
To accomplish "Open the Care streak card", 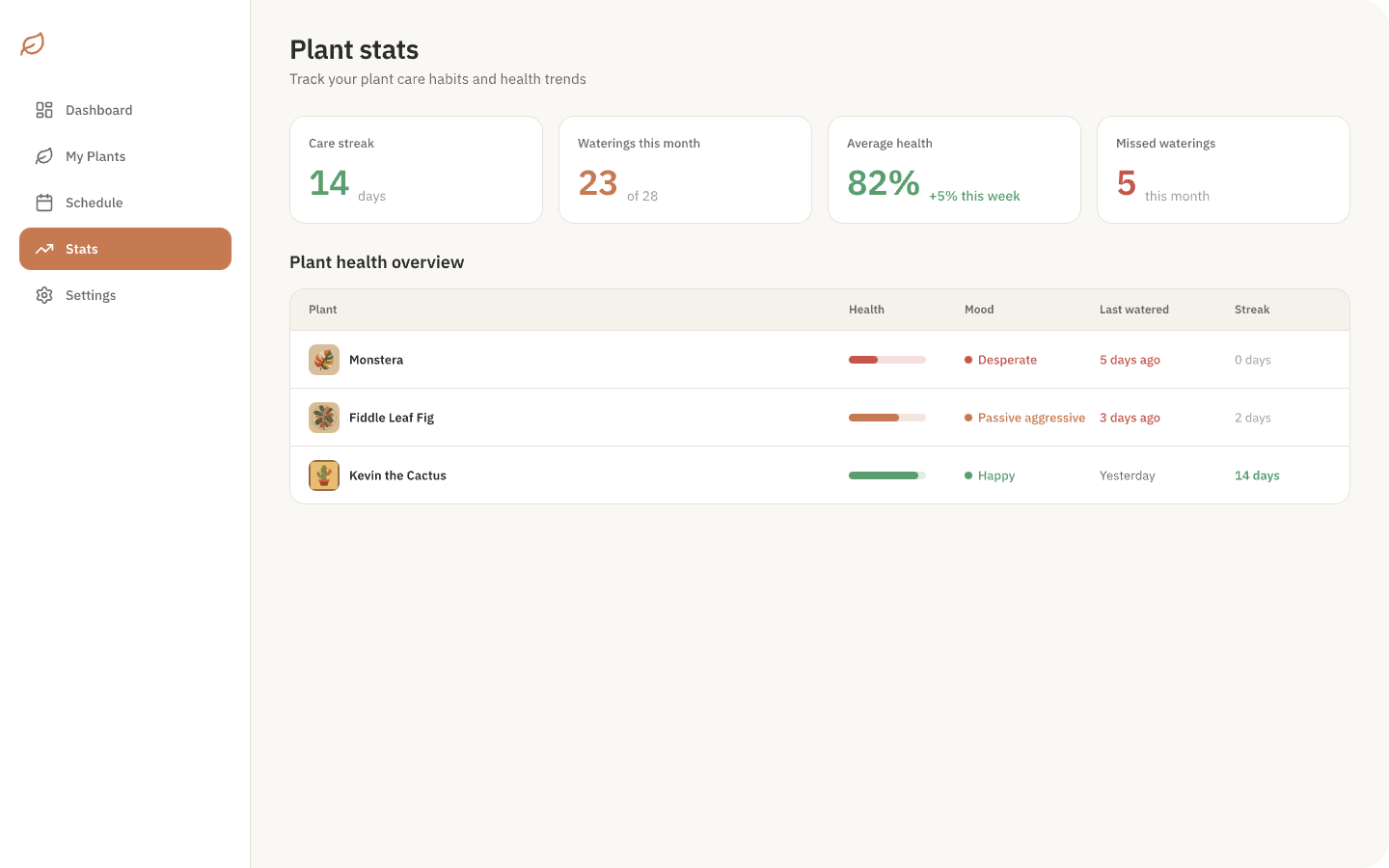I will coord(416,170).
